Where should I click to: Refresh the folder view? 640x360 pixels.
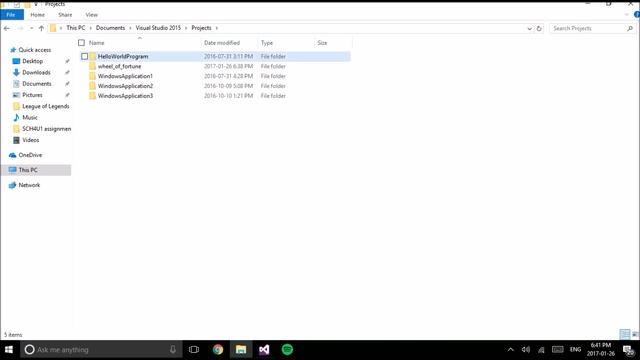(539, 28)
